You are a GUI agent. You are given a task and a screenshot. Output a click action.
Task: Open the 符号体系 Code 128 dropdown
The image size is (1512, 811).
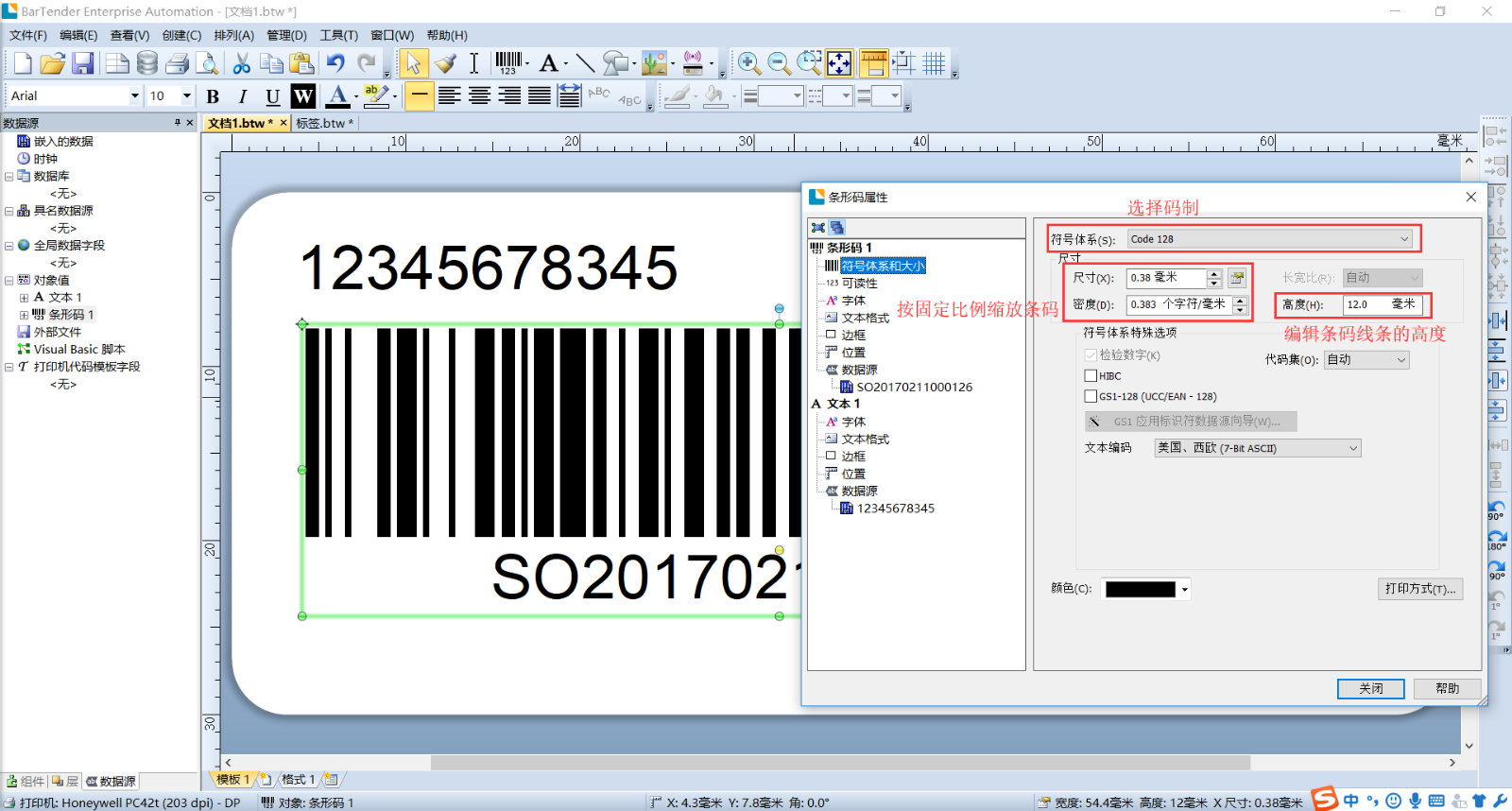(x=1270, y=239)
